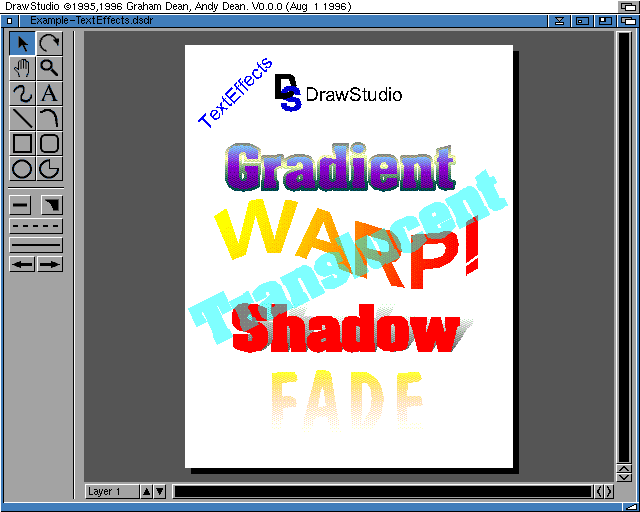Click the DrawStudio screen title text

(178, 6)
